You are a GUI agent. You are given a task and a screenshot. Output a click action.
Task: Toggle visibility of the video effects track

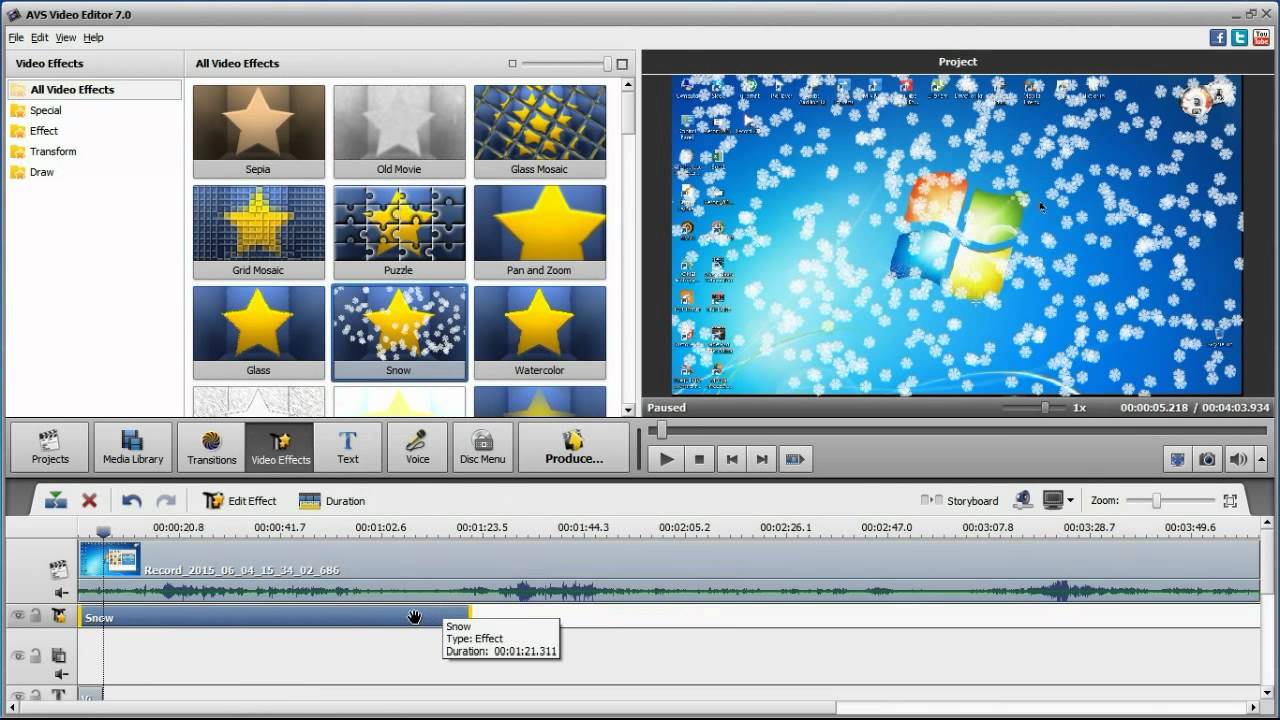[18, 616]
